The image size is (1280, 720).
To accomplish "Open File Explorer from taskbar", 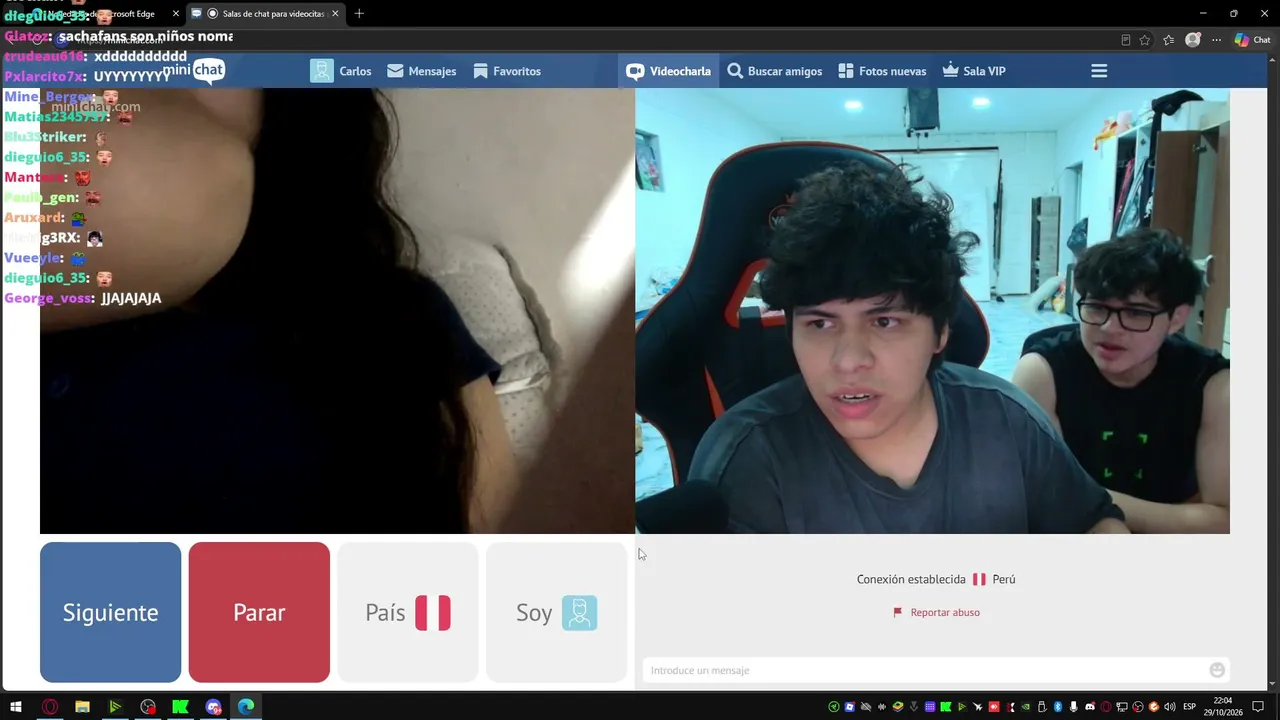I will (82, 707).
